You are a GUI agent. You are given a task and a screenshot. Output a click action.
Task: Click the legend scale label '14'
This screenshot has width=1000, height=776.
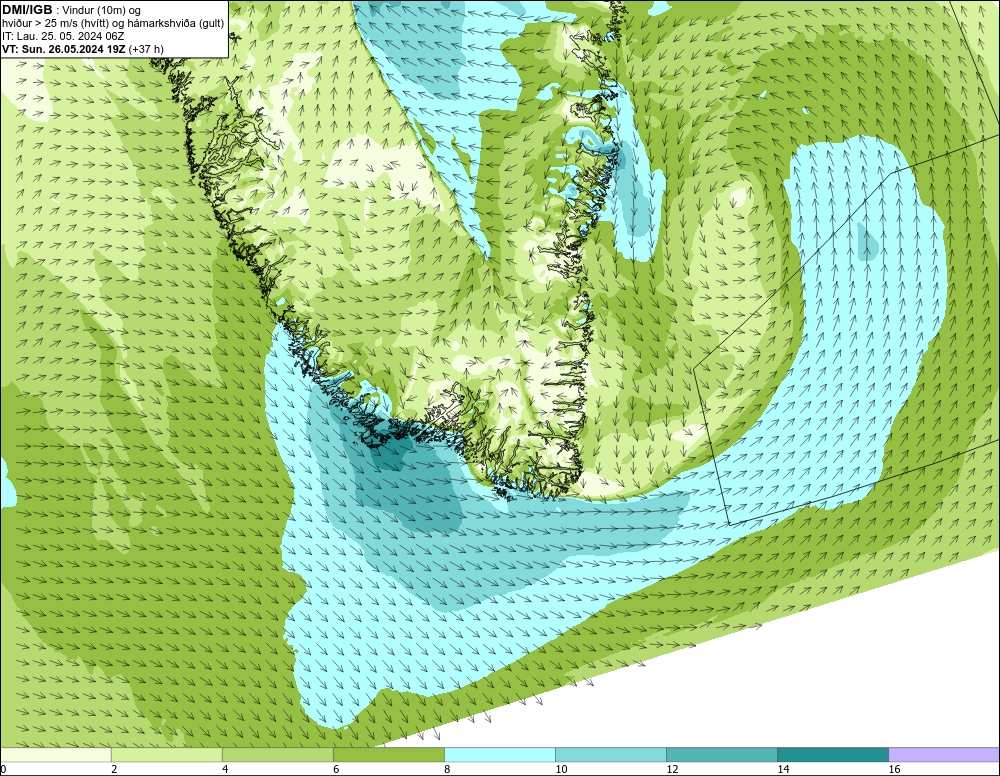point(783,769)
